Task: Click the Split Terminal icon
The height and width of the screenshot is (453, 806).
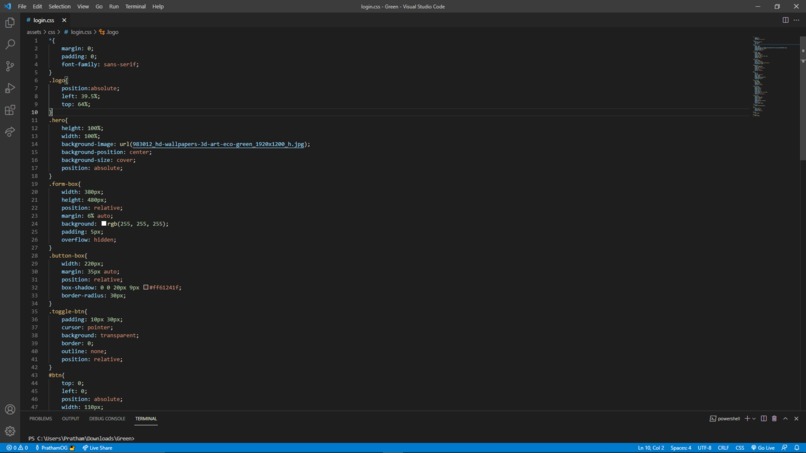Action: pos(764,419)
